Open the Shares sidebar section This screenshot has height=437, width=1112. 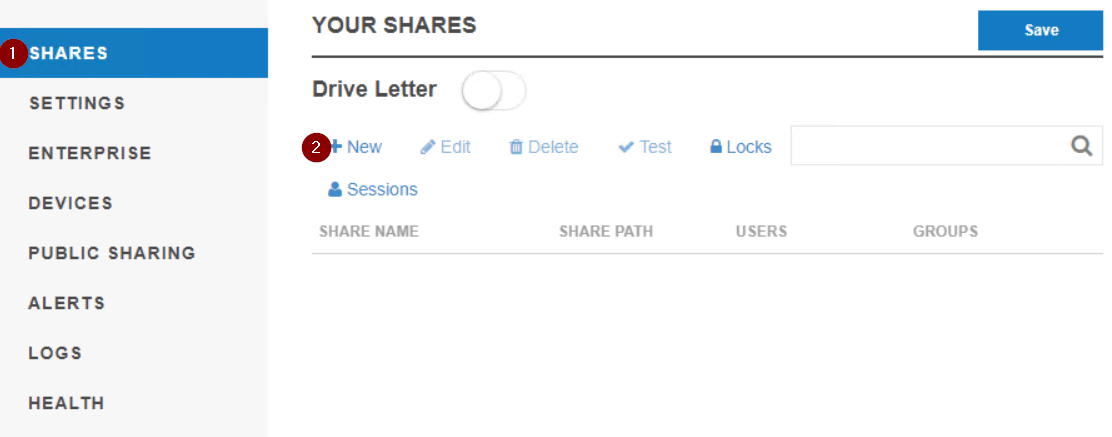pyautogui.click(x=69, y=53)
